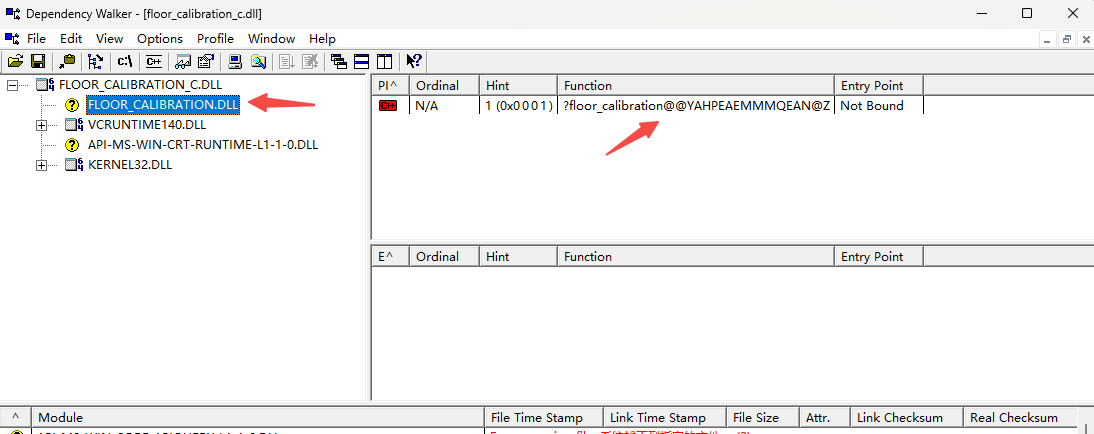Click Dependency Walker title bar app icon
This screenshot has height=434, width=1094.
(x=13, y=13)
